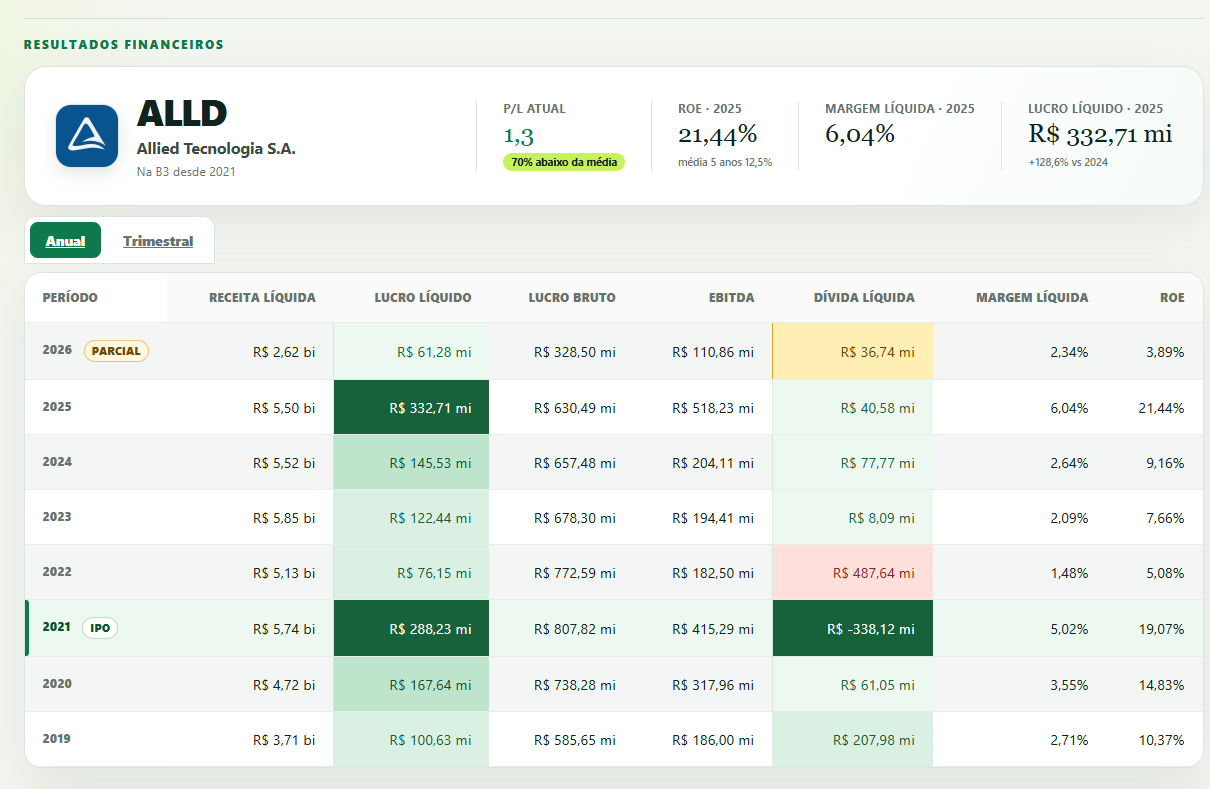Screen dimensions: 1210x789
Task: Click the ALLD ticker heading
Action: click(182, 114)
